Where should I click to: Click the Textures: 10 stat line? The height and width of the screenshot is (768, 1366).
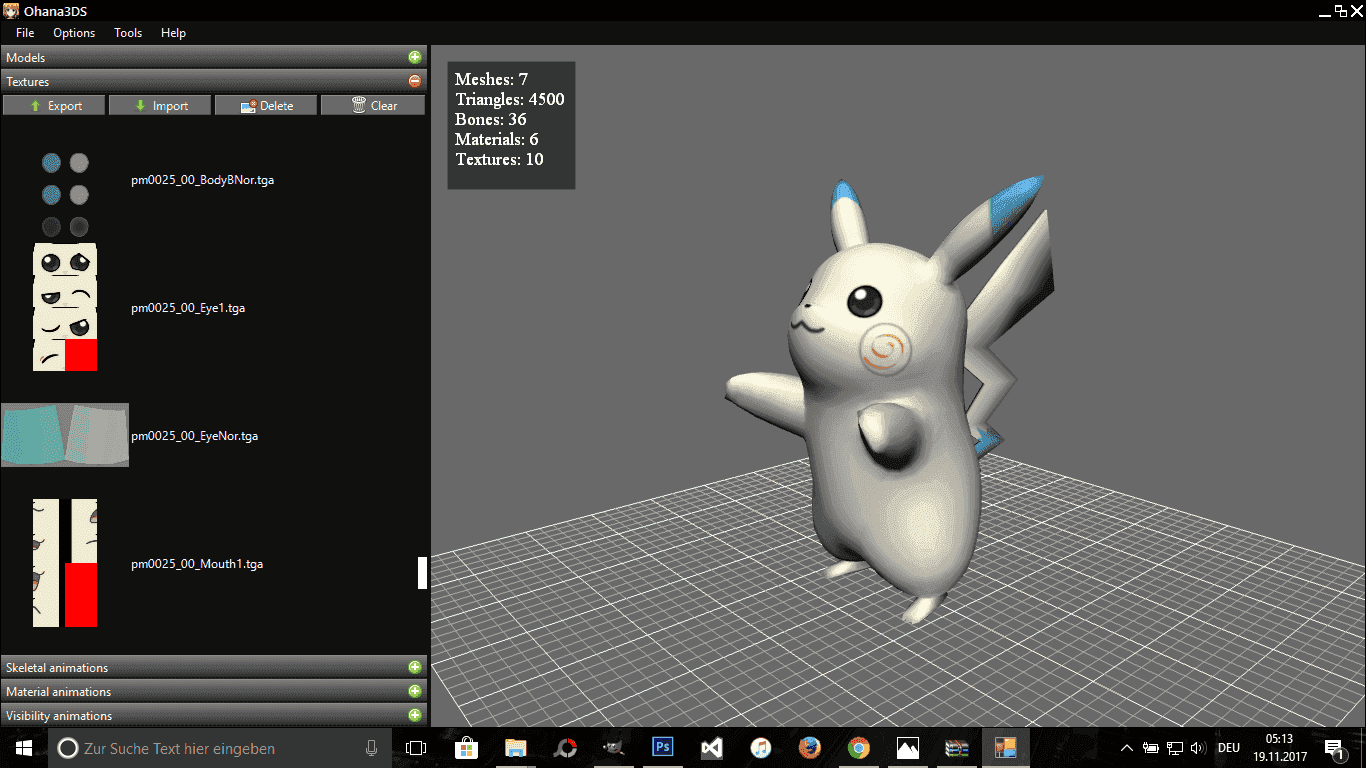[499, 159]
